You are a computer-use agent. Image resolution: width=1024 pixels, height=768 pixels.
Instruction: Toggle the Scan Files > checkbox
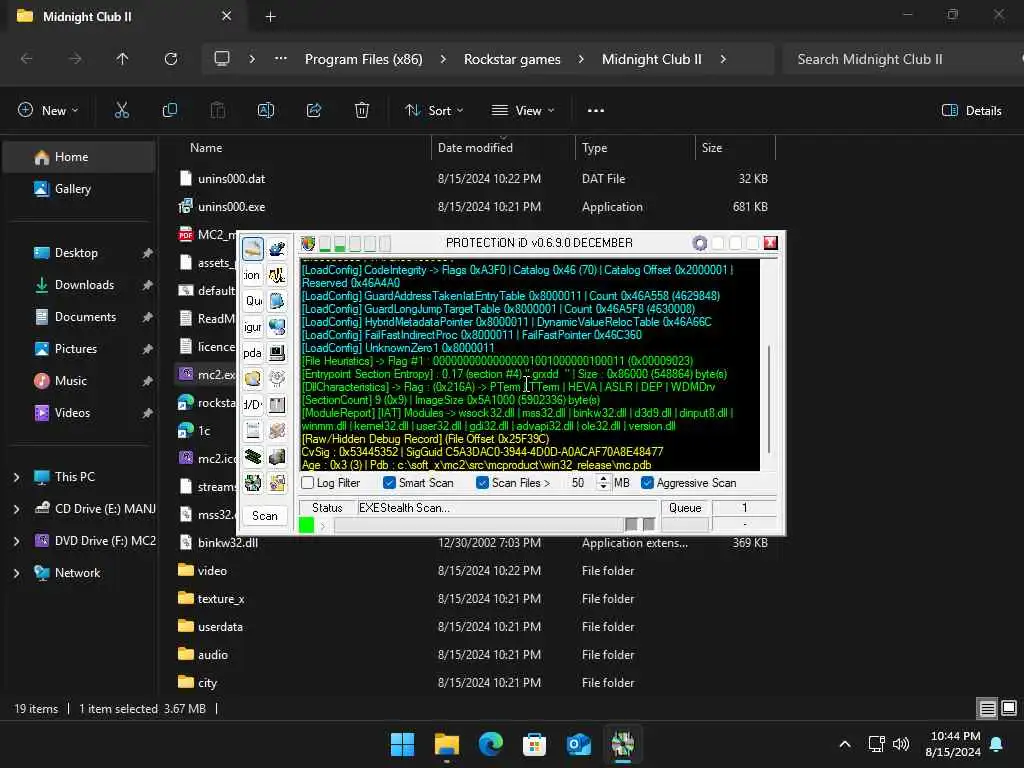click(x=483, y=483)
